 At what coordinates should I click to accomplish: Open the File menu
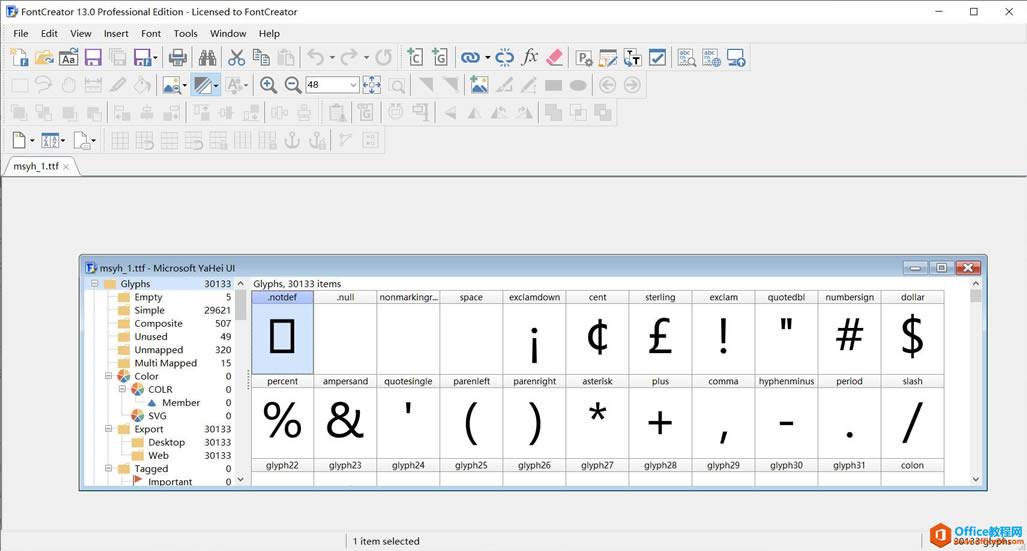[21, 33]
